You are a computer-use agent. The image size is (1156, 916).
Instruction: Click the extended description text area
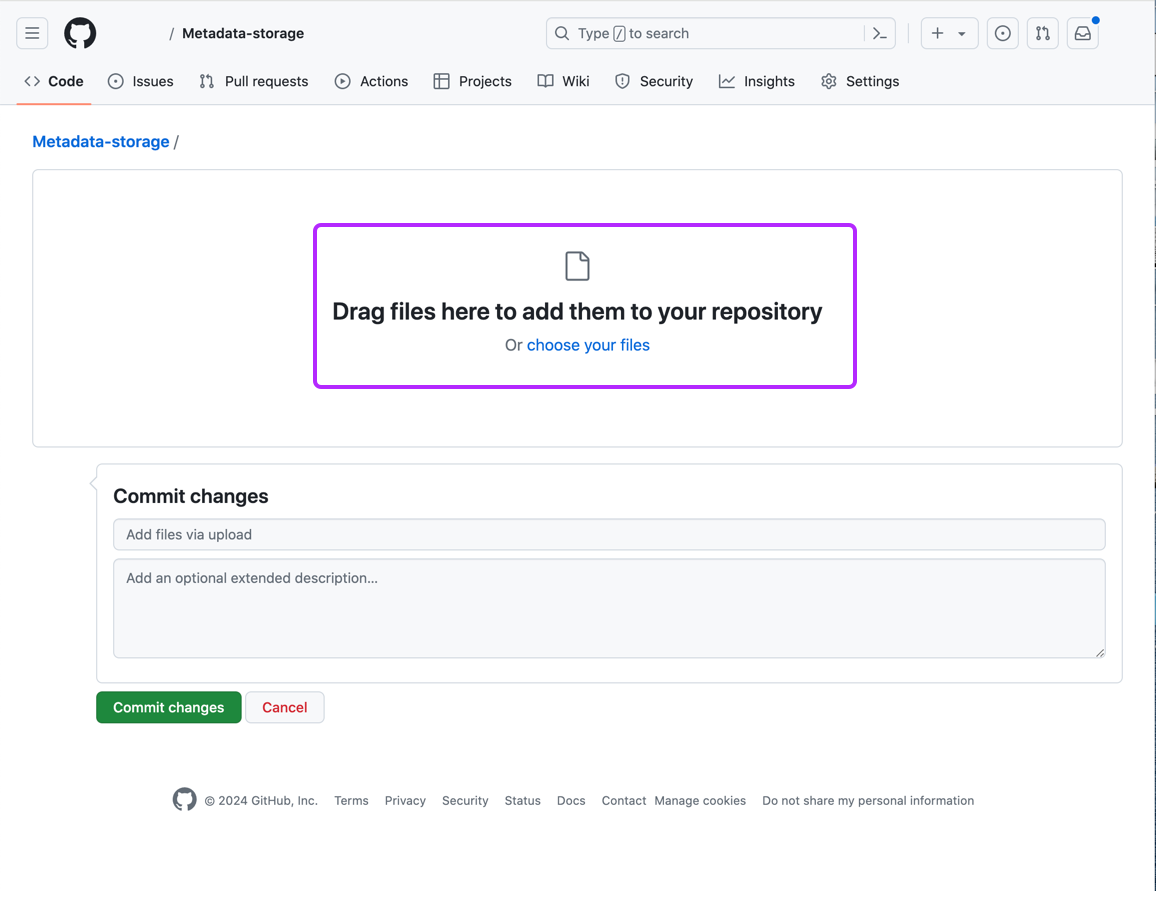(x=608, y=608)
